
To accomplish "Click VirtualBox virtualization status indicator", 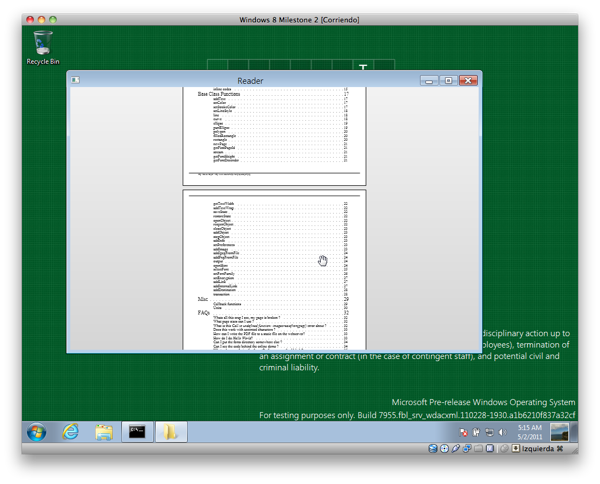I will pos(490,448).
